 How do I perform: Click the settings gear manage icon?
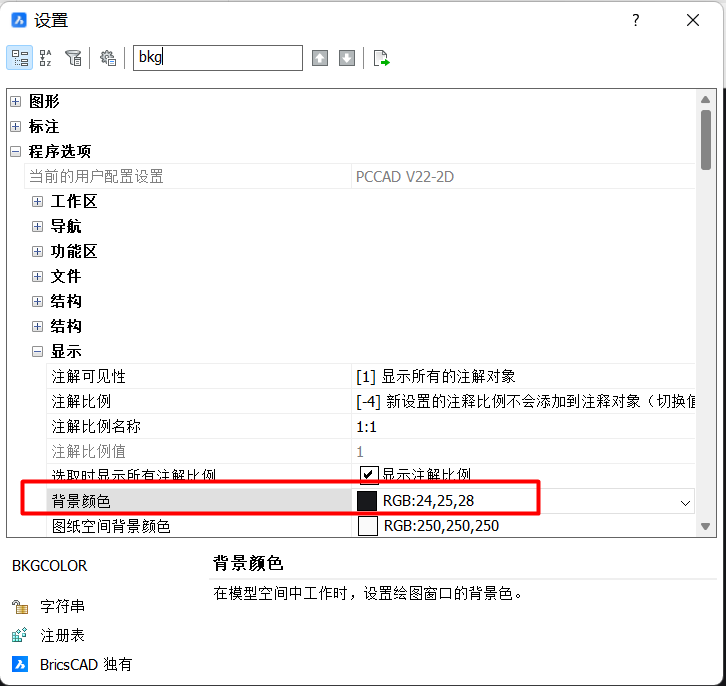(108, 58)
